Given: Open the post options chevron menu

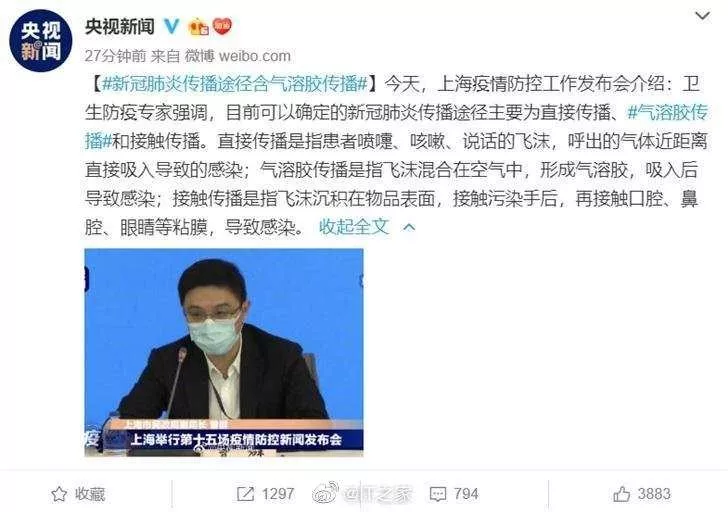Looking at the screenshot, I should (702, 16).
